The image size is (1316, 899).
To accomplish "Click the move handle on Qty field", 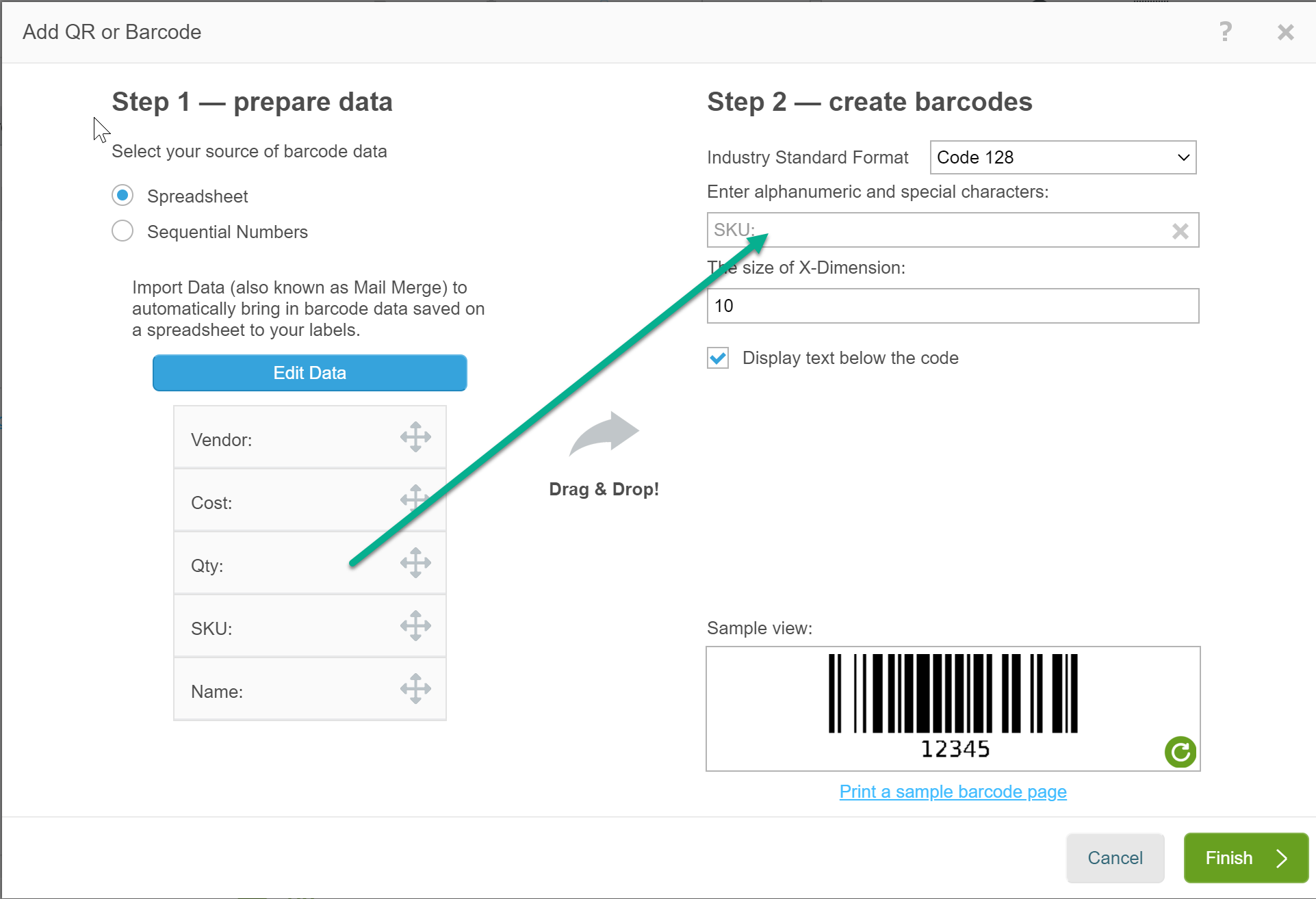I will (415, 563).
